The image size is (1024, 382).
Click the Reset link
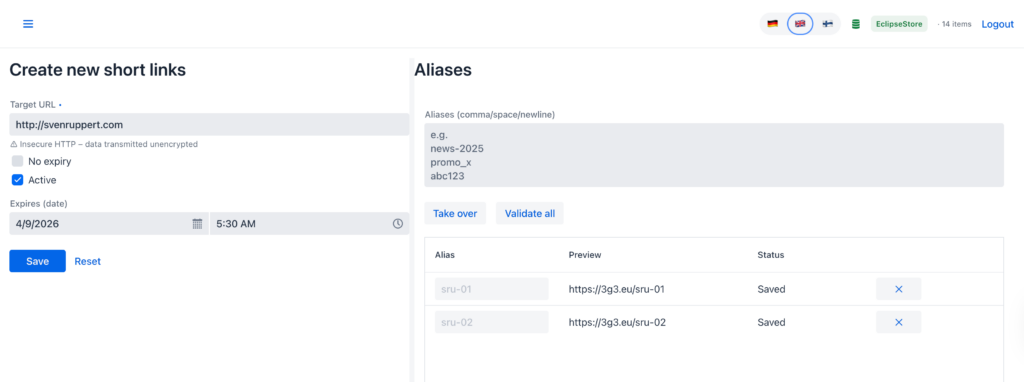[88, 261]
